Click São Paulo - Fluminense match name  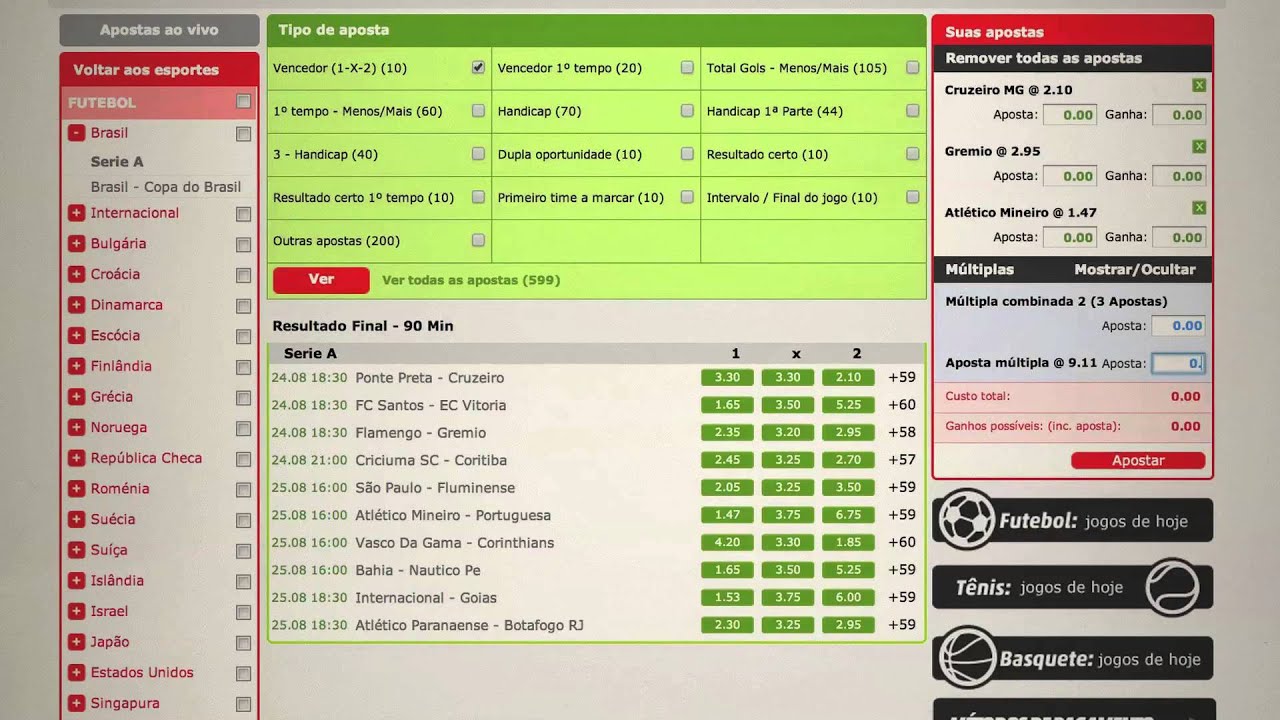[435, 488]
